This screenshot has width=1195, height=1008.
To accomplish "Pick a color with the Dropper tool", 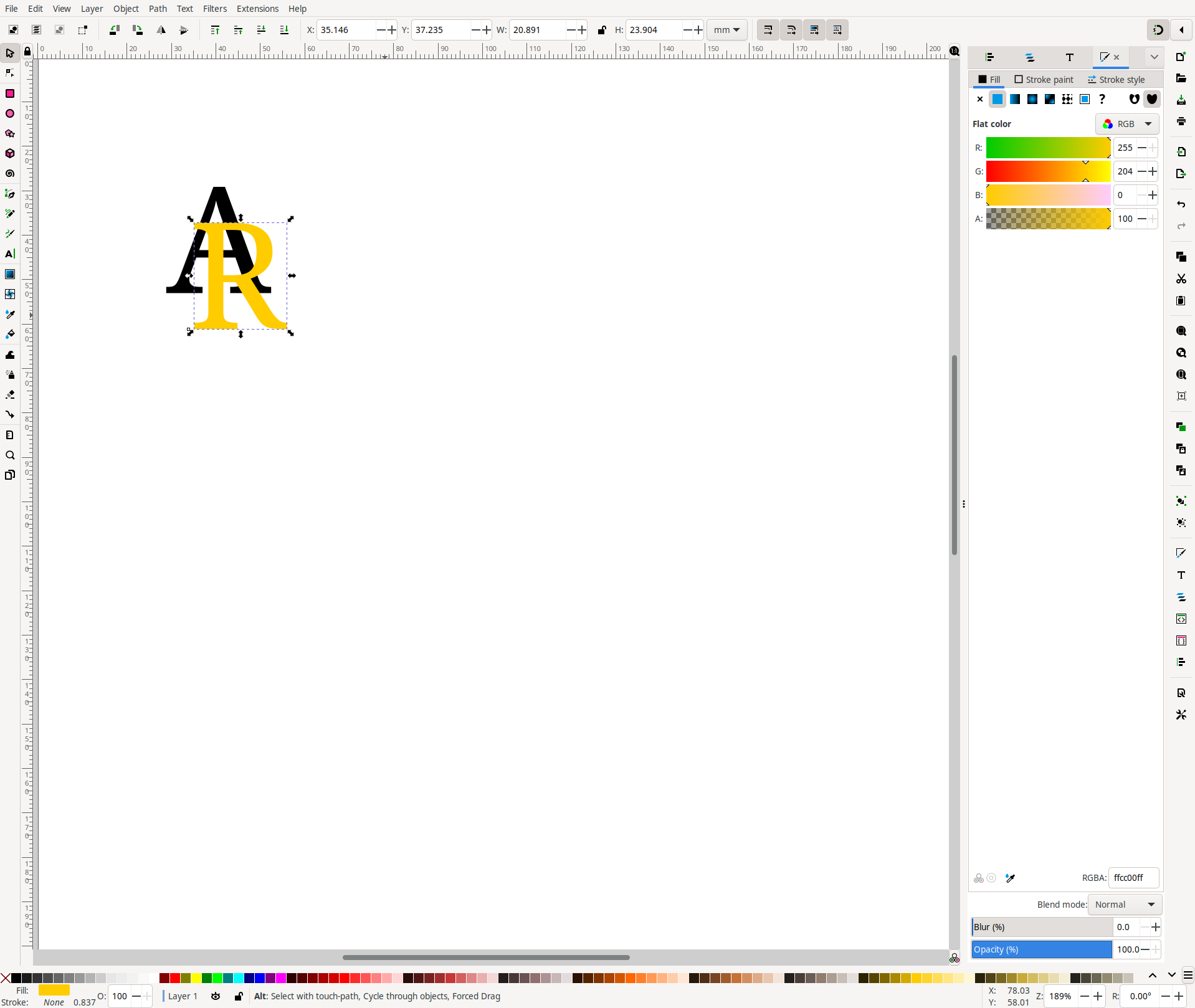I will pyautogui.click(x=10, y=315).
